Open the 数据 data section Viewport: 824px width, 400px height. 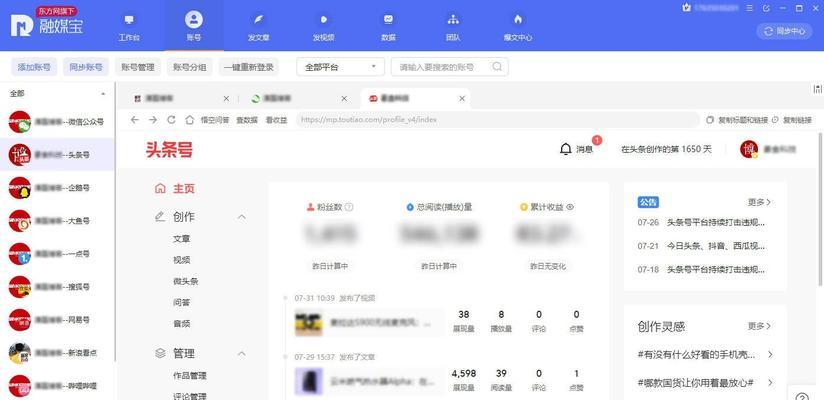(x=388, y=28)
